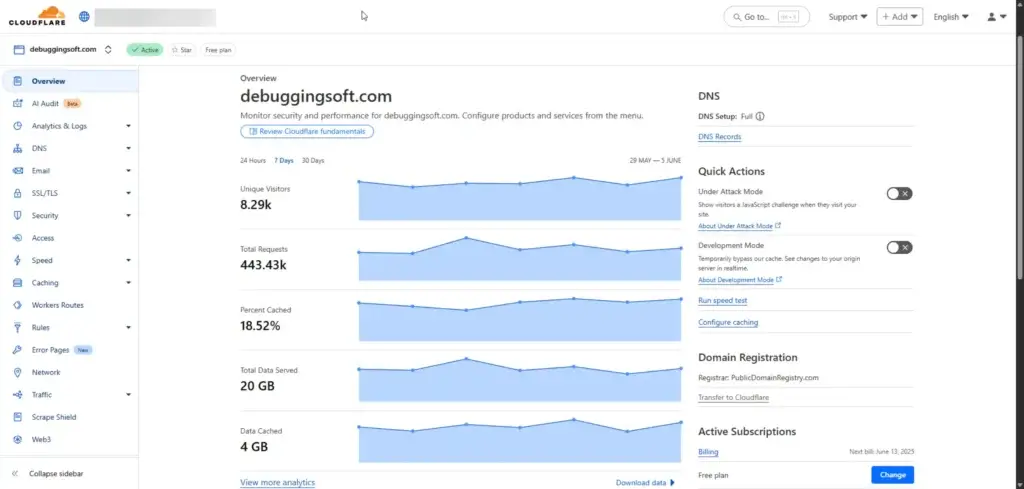
Task: Click the user profile icon
Action: pos(991,17)
